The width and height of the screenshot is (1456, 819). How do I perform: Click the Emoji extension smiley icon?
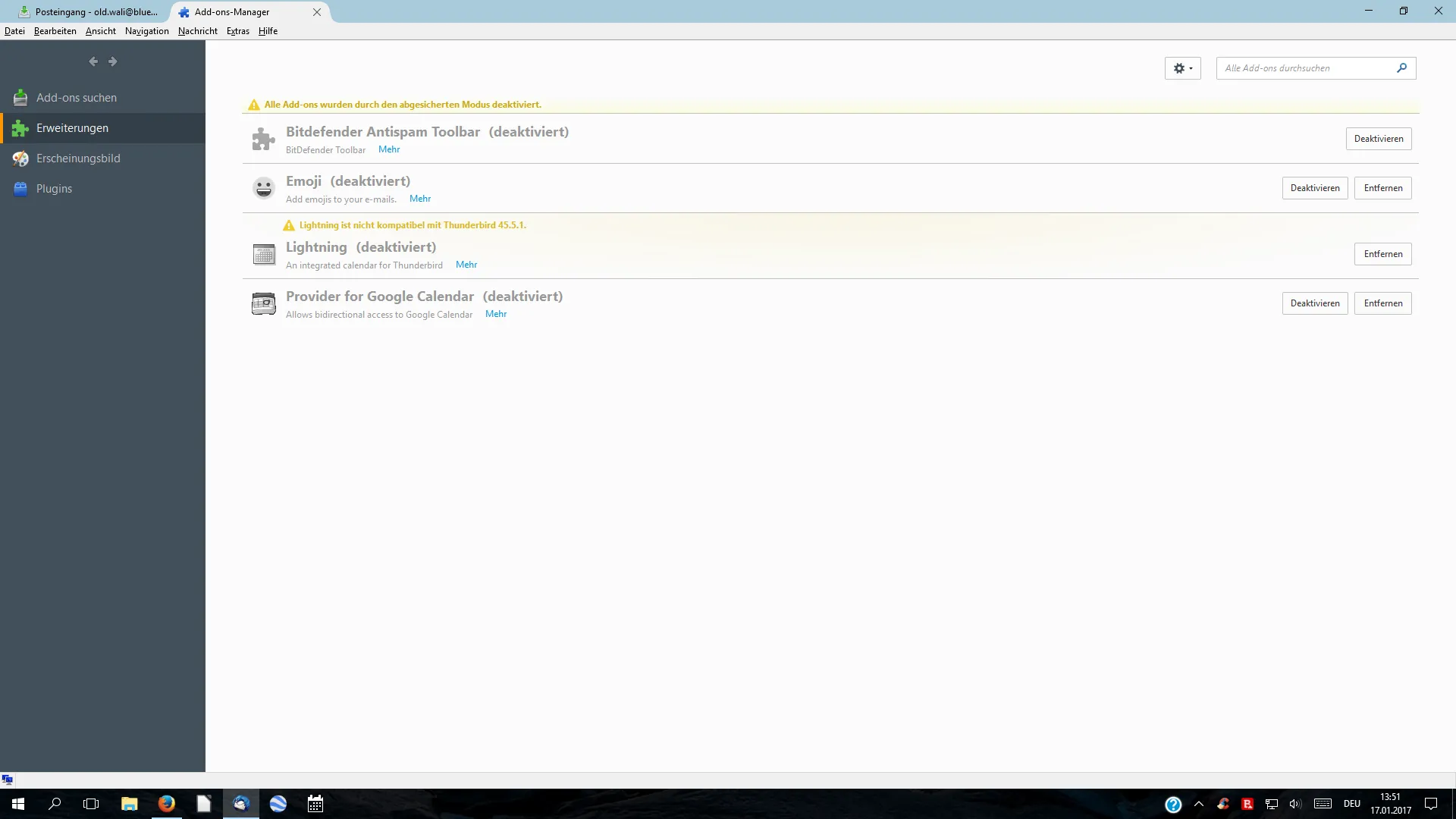tap(263, 188)
